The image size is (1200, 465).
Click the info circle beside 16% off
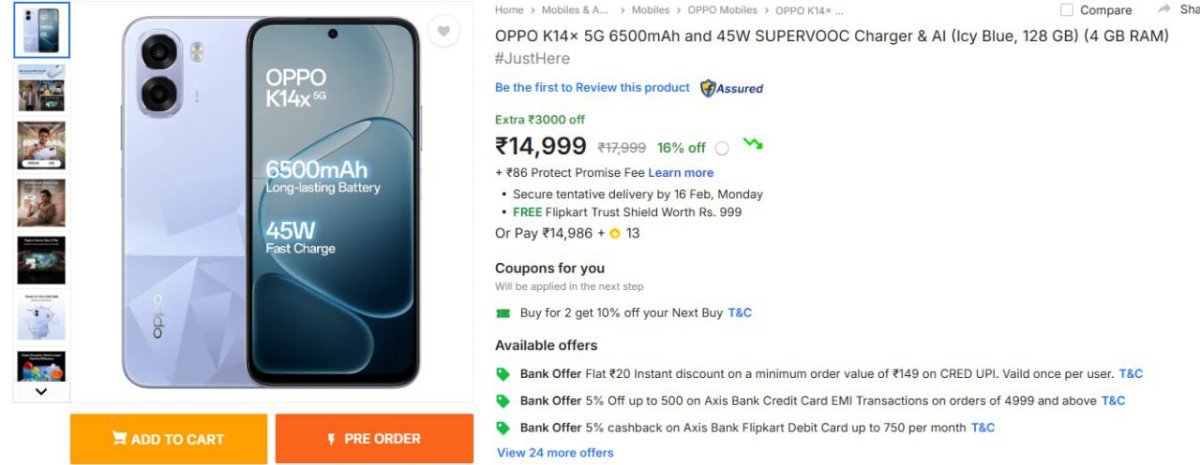tap(722, 148)
